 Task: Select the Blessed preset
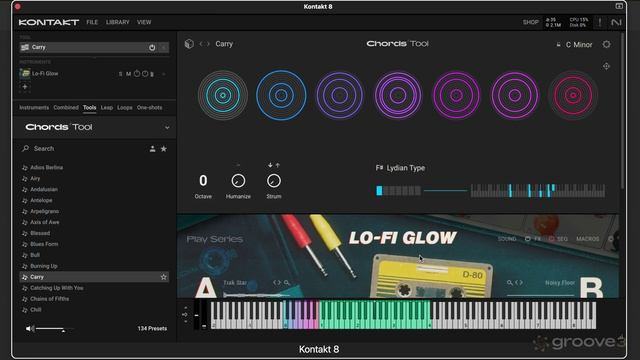(40, 233)
